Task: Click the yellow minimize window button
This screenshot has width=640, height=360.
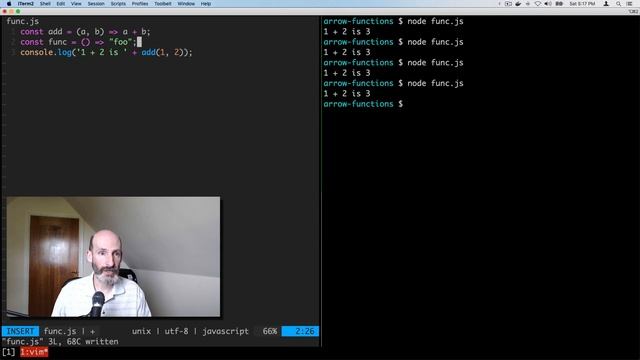Action: (11, 11)
